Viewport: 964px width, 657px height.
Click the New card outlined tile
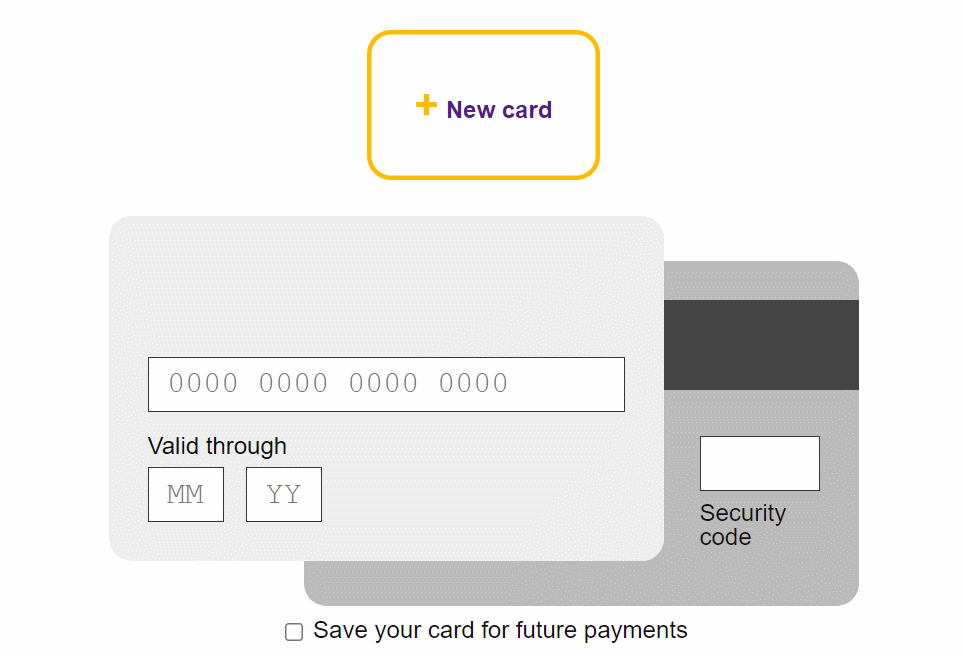coord(483,105)
